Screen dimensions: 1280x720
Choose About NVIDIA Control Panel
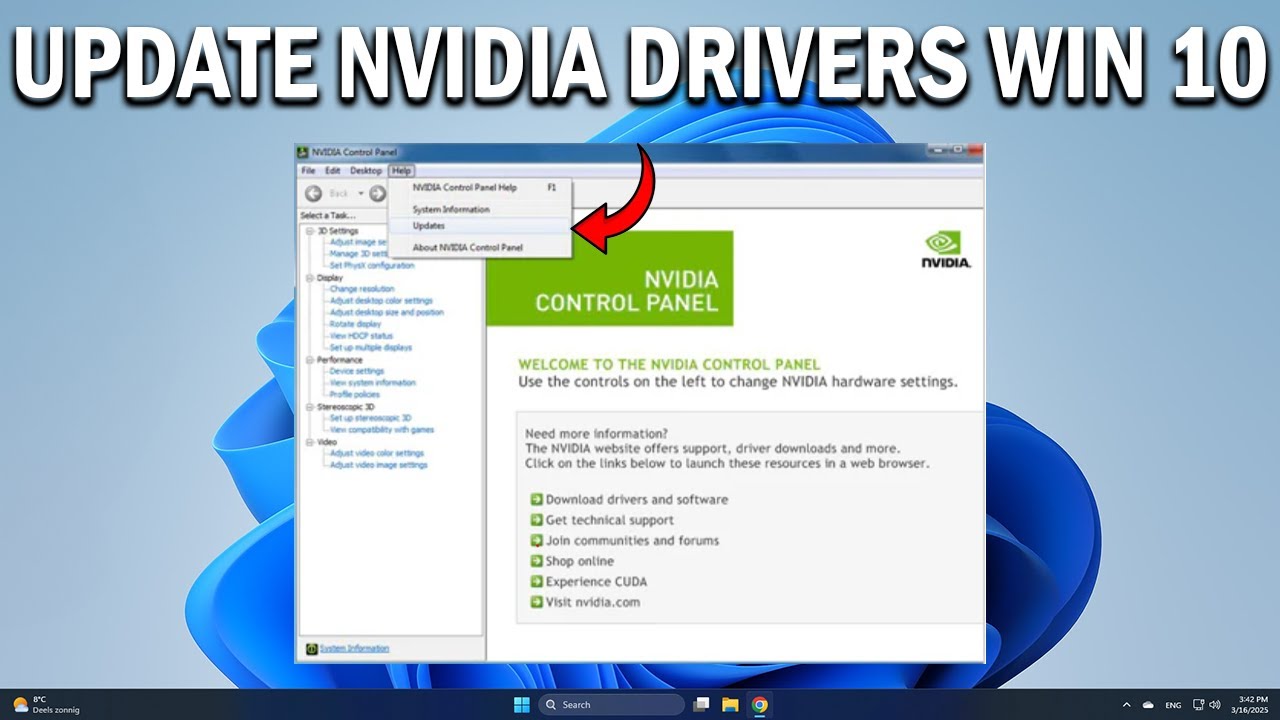pyautogui.click(x=480, y=247)
